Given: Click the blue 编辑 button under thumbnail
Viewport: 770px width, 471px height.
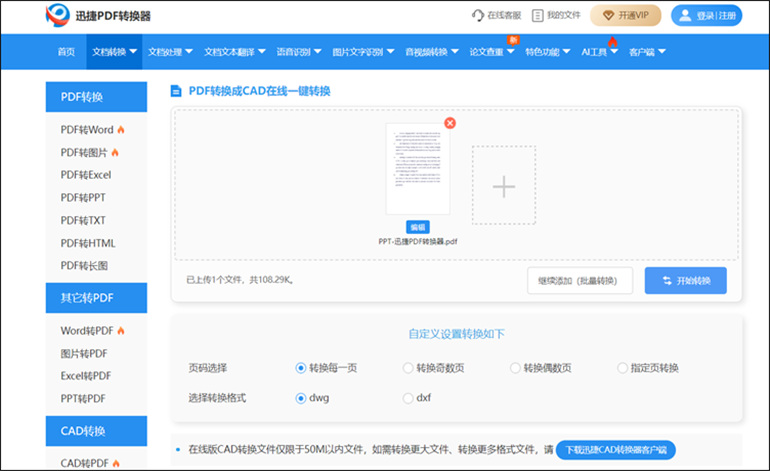Looking at the screenshot, I should [x=418, y=227].
